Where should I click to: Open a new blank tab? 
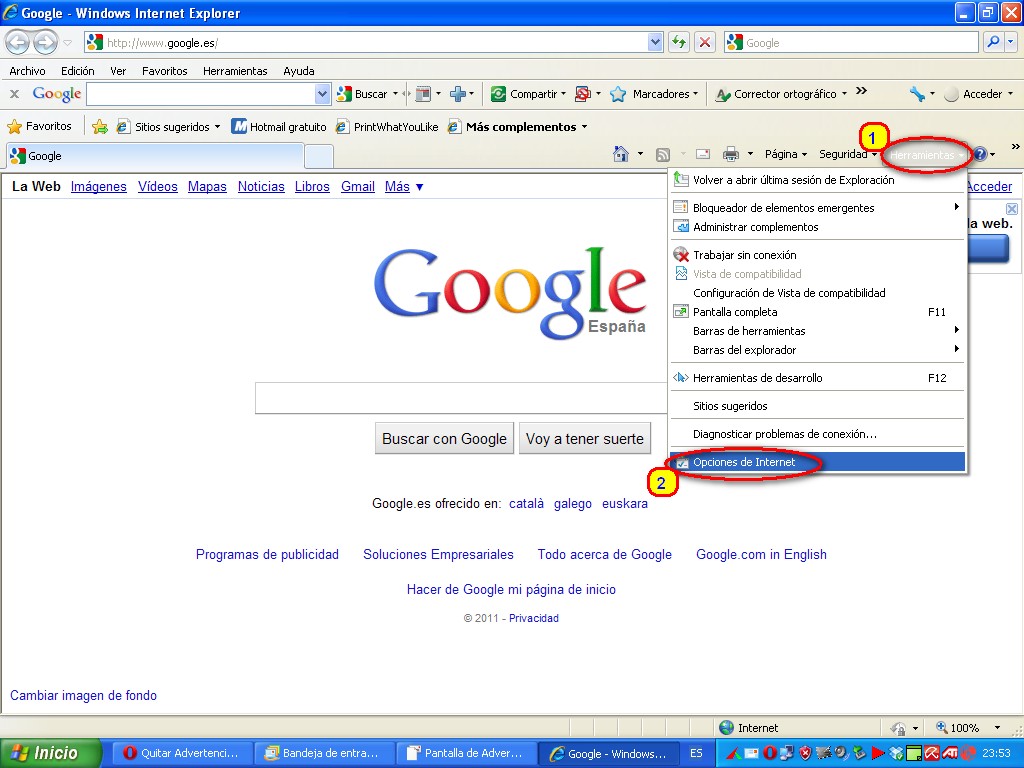click(319, 157)
